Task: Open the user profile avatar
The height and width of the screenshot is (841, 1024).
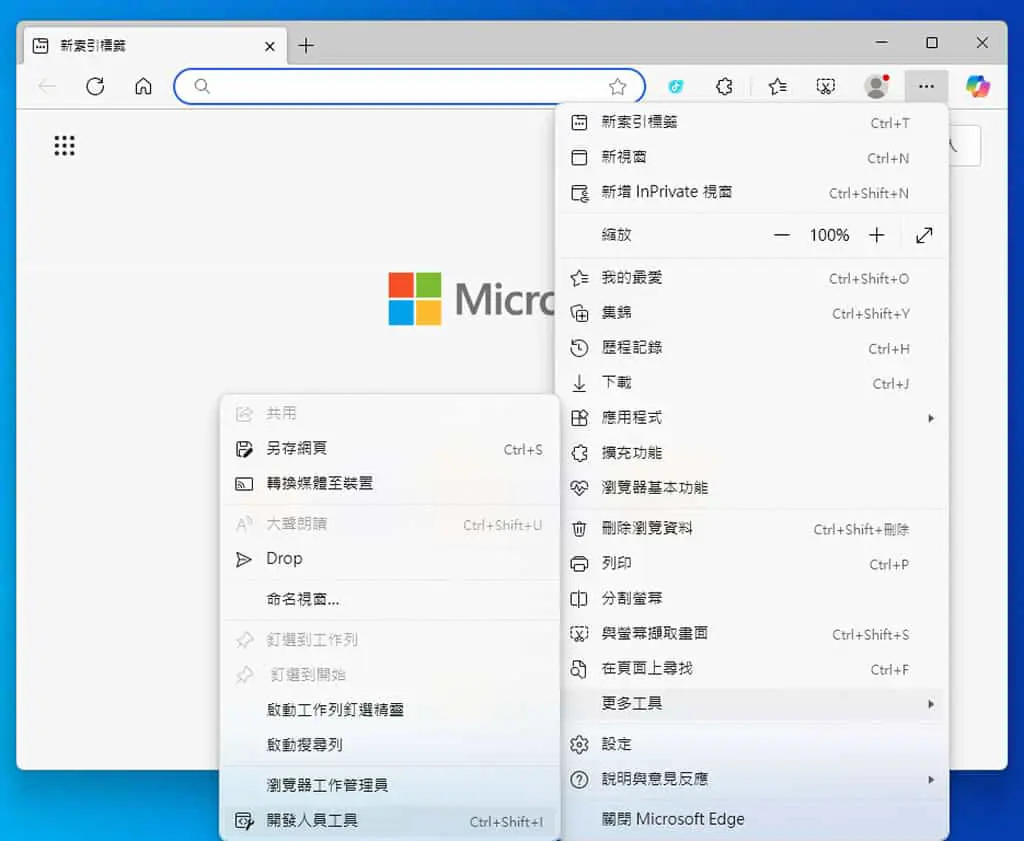Action: [876, 86]
